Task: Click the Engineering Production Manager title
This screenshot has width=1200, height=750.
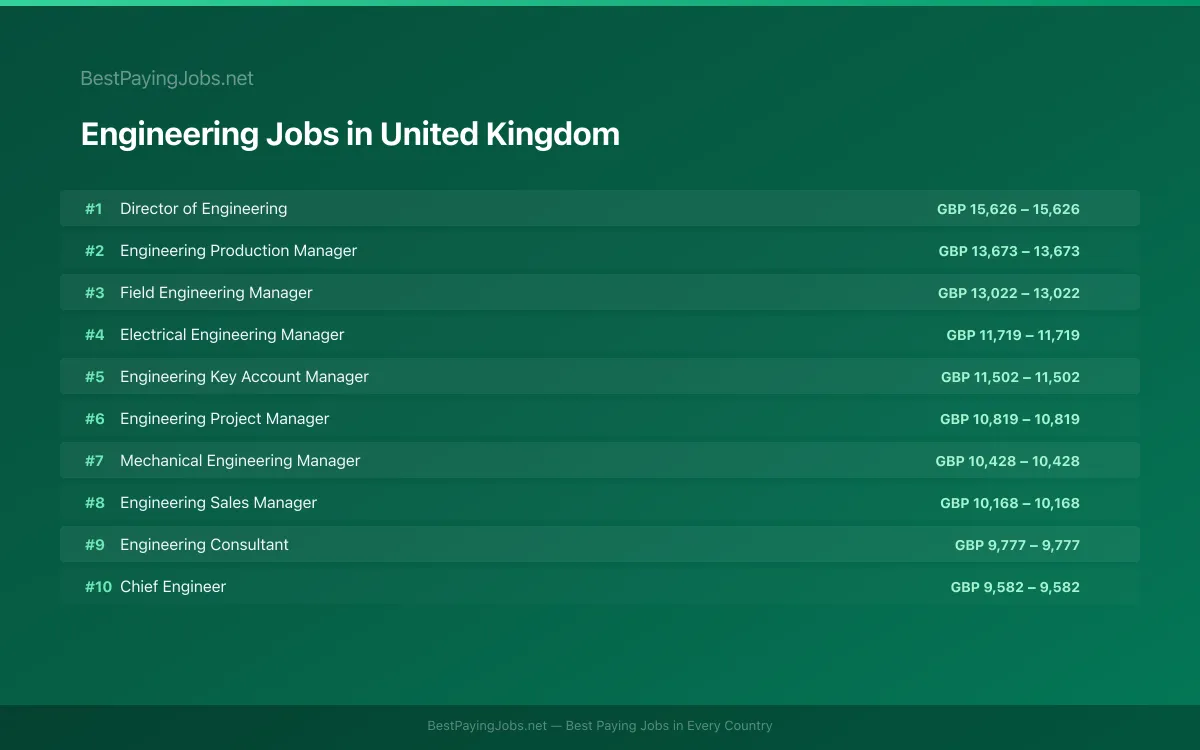Action: [x=238, y=250]
